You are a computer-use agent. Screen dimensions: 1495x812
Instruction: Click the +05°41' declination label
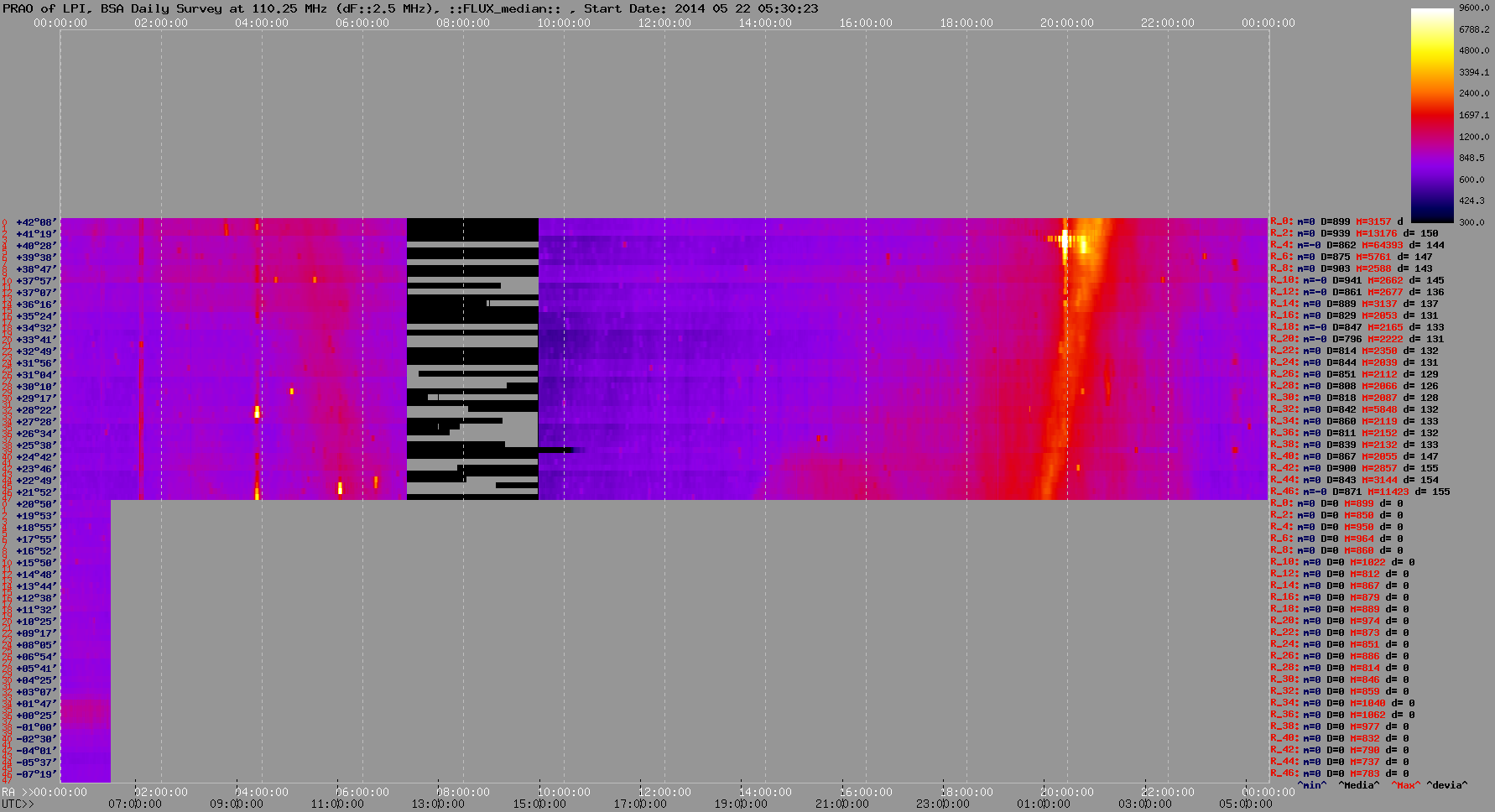click(x=36, y=669)
